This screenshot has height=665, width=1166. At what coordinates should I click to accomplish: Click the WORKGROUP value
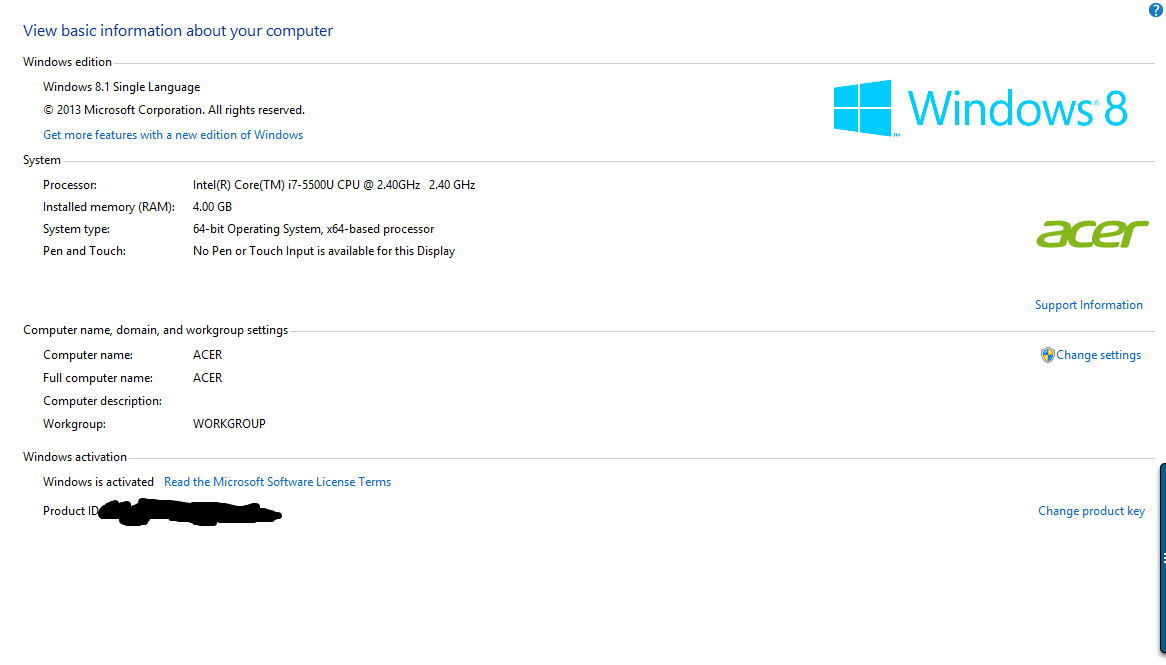tap(229, 424)
